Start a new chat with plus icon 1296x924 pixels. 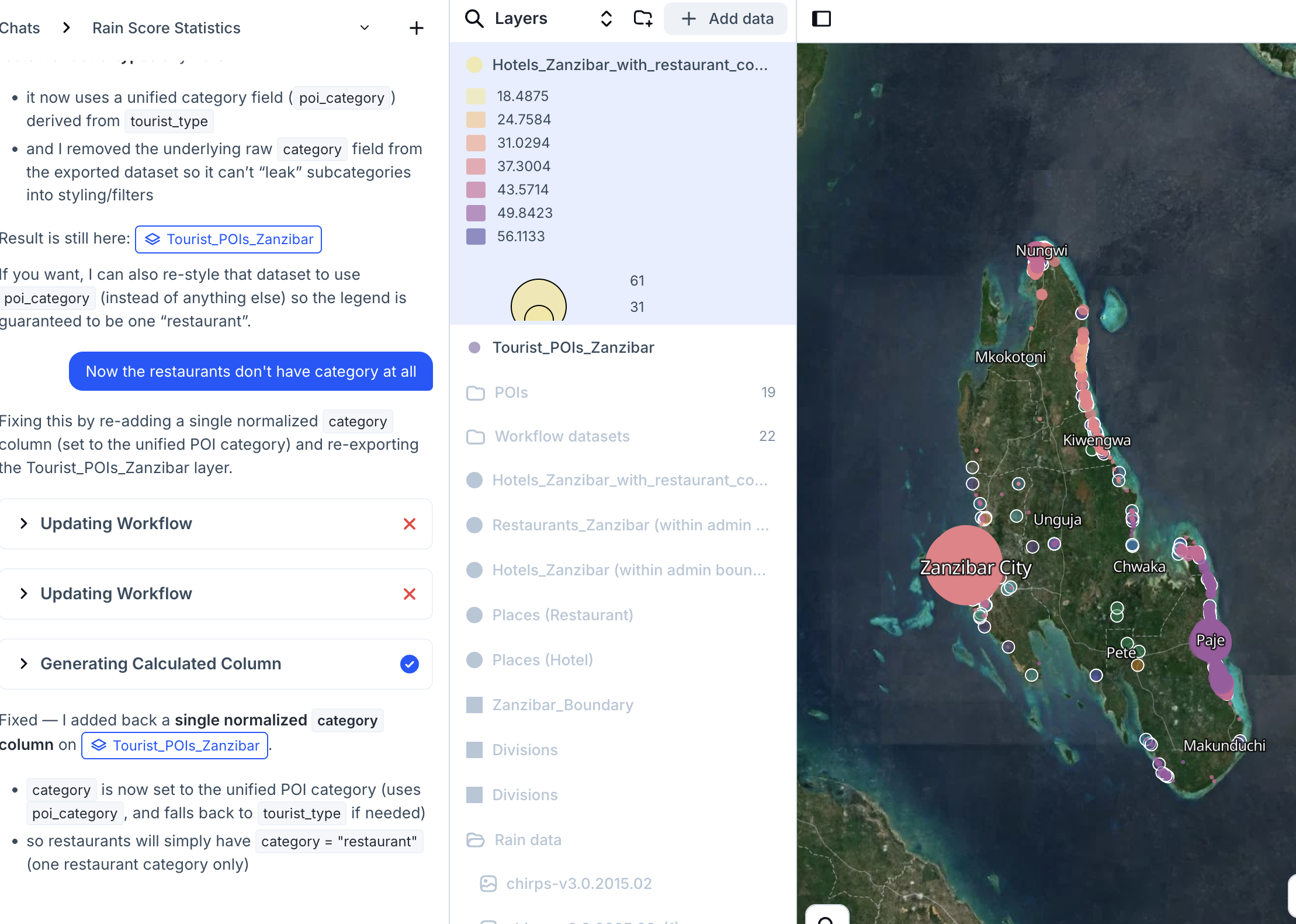pos(416,28)
